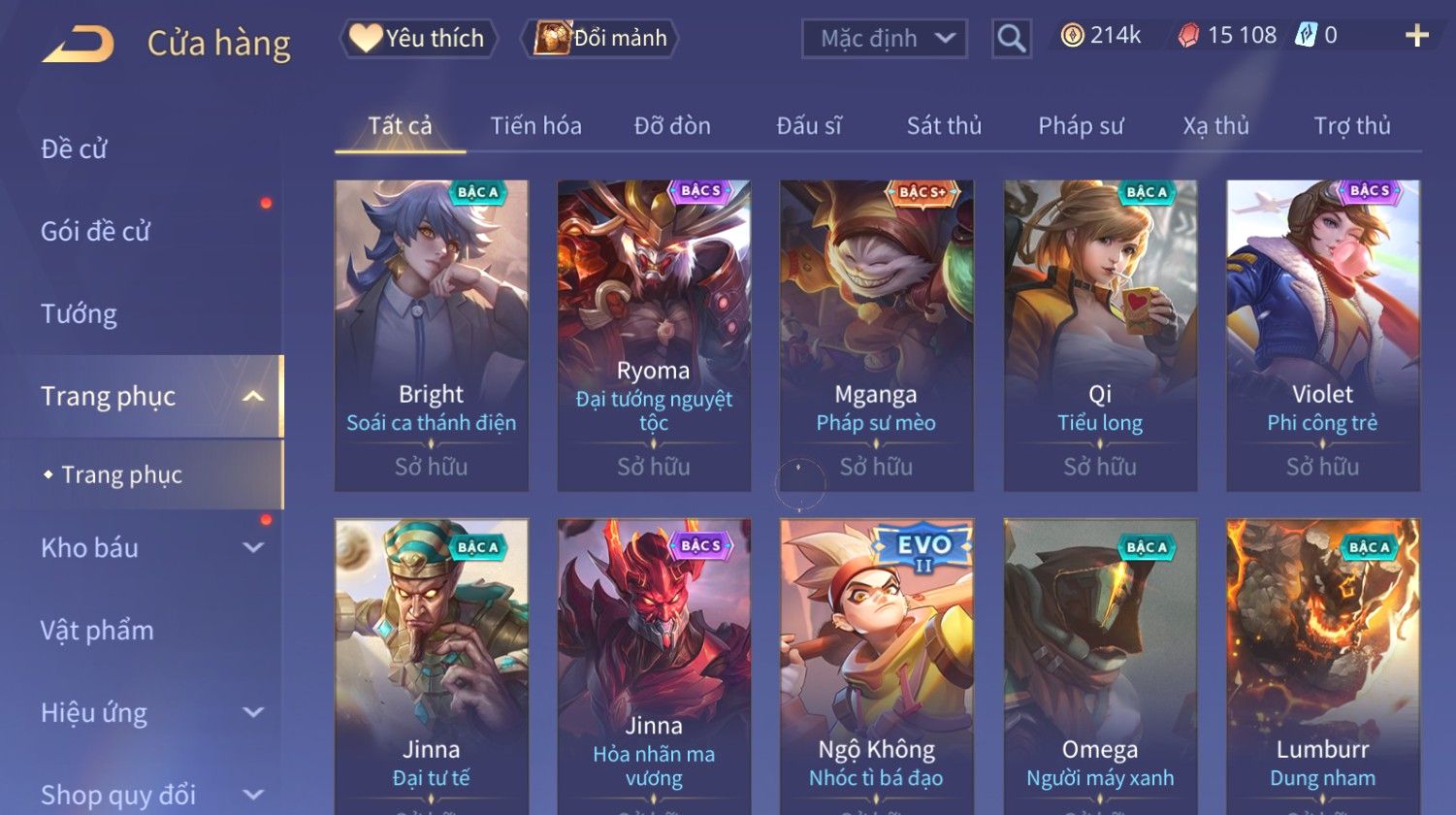The width and height of the screenshot is (1456, 815).
Task: Open Yêu thích heart favorites
Action: click(418, 38)
